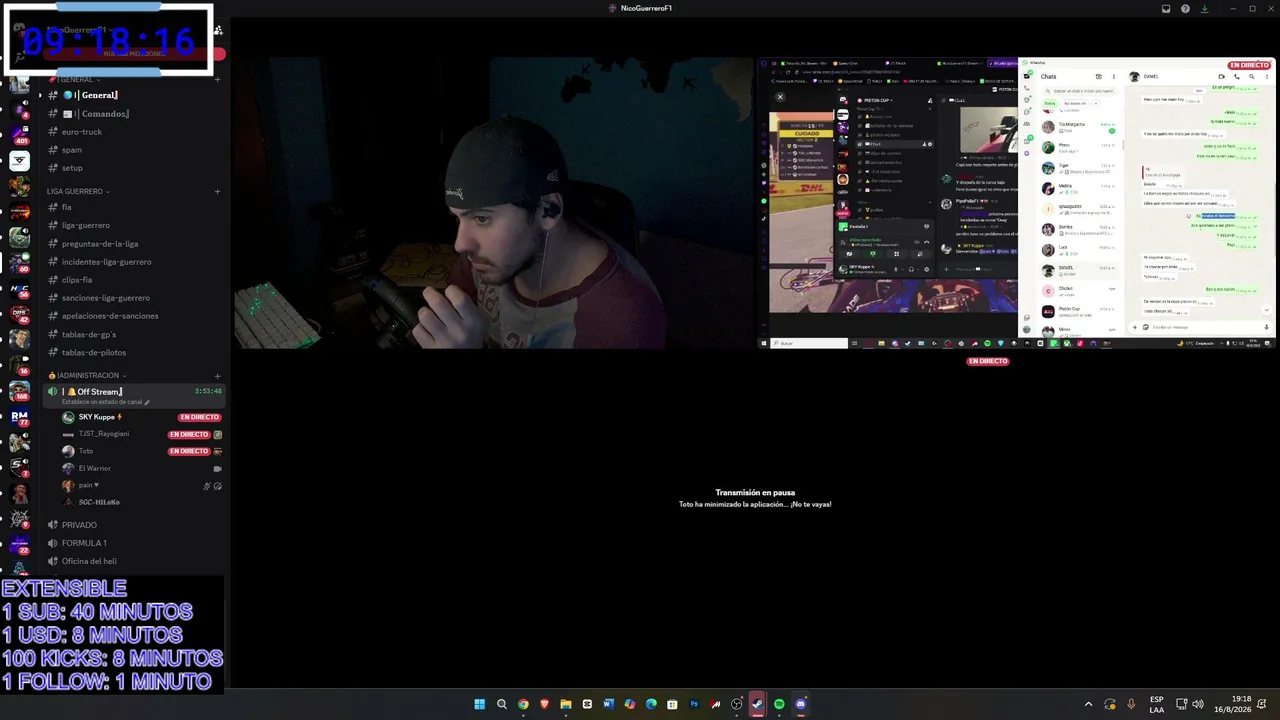Watch Toto's live stream
The width and height of the screenshot is (1280, 720).
(189, 451)
